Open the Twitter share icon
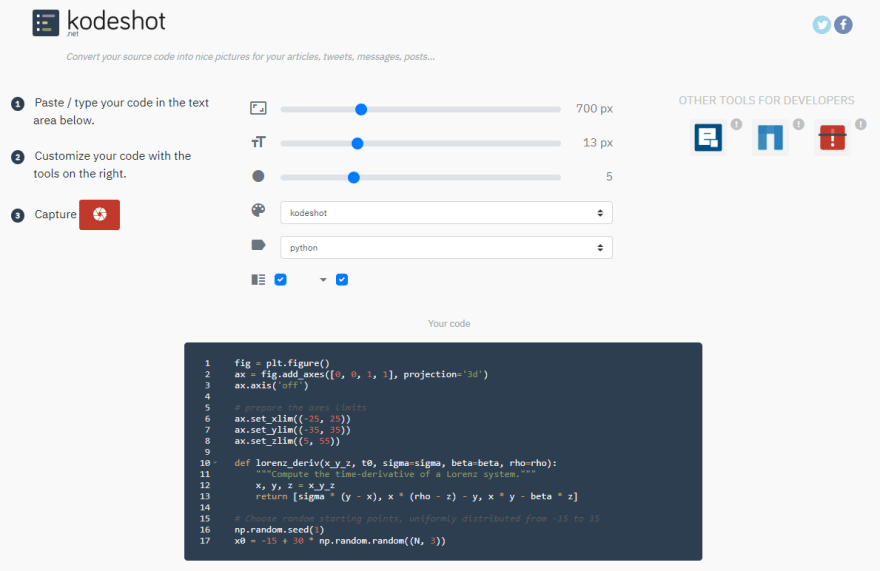The image size is (880, 571). (822, 25)
